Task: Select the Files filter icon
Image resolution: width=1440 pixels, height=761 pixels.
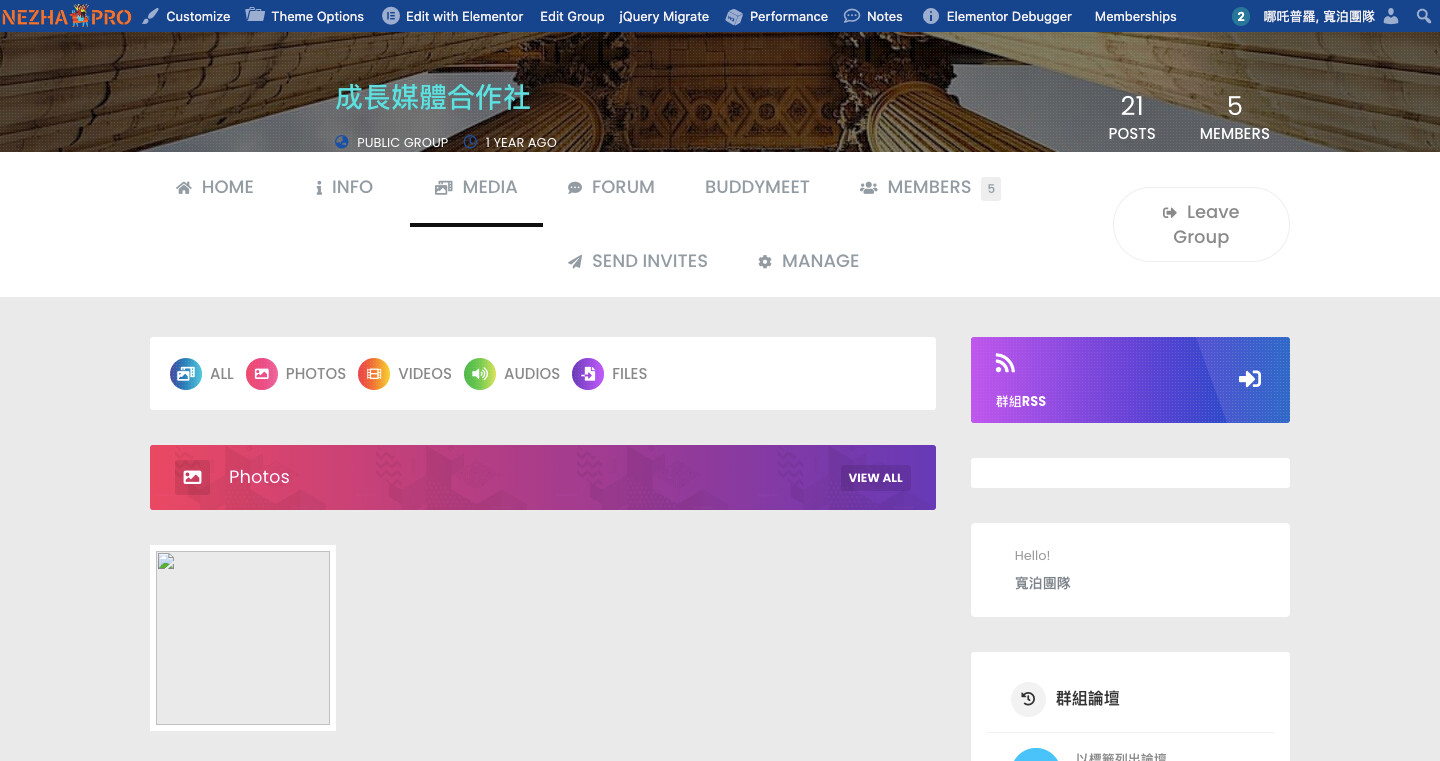Action: tap(588, 374)
